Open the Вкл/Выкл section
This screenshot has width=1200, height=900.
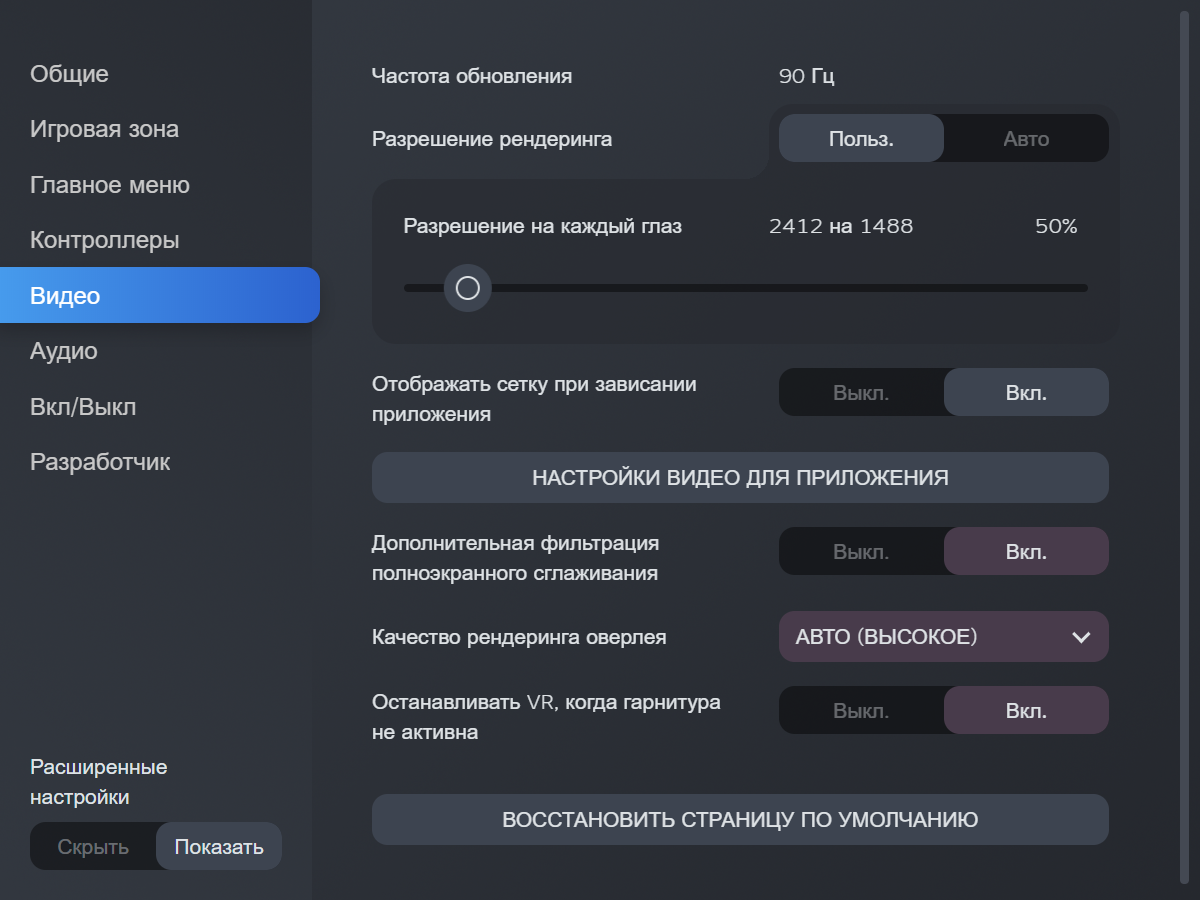[x=83, y=407]
